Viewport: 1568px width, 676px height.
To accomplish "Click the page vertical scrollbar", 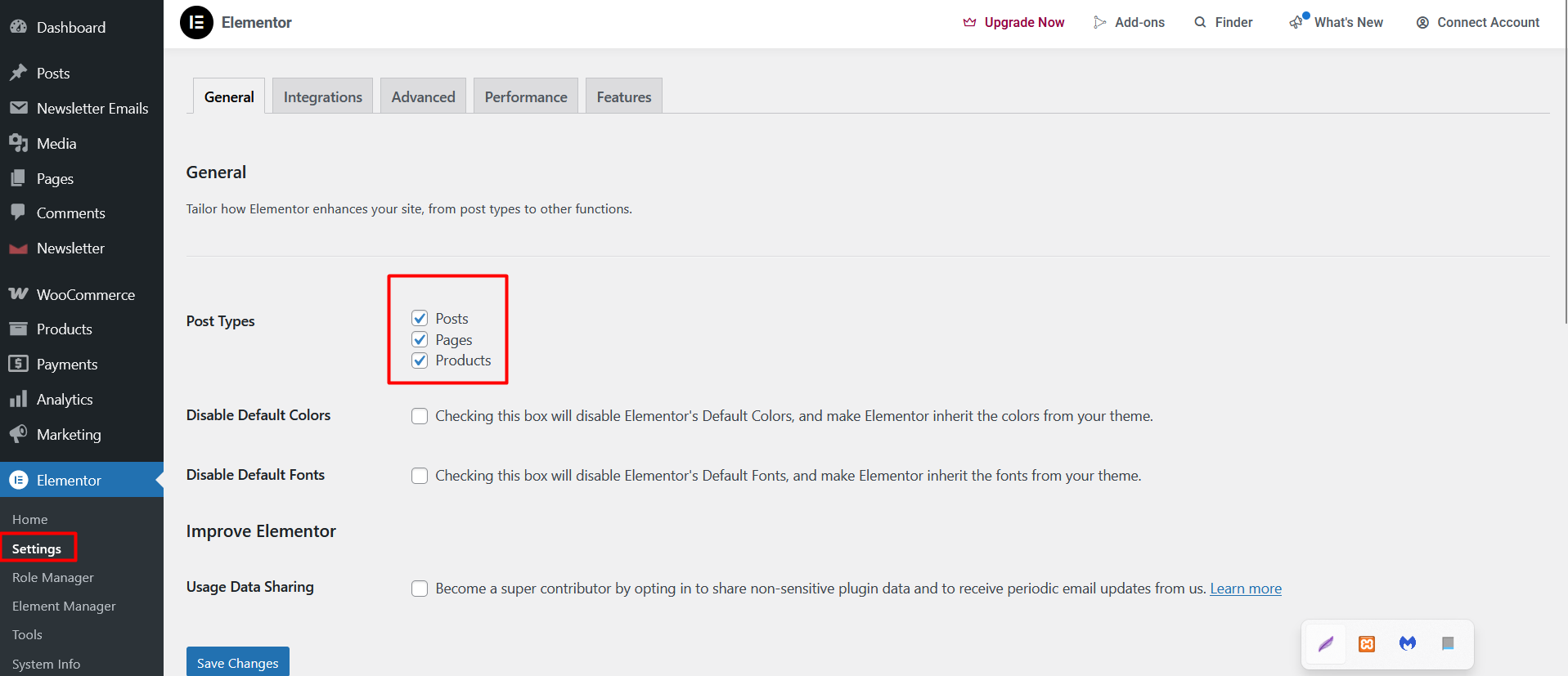I will 1566,163.
